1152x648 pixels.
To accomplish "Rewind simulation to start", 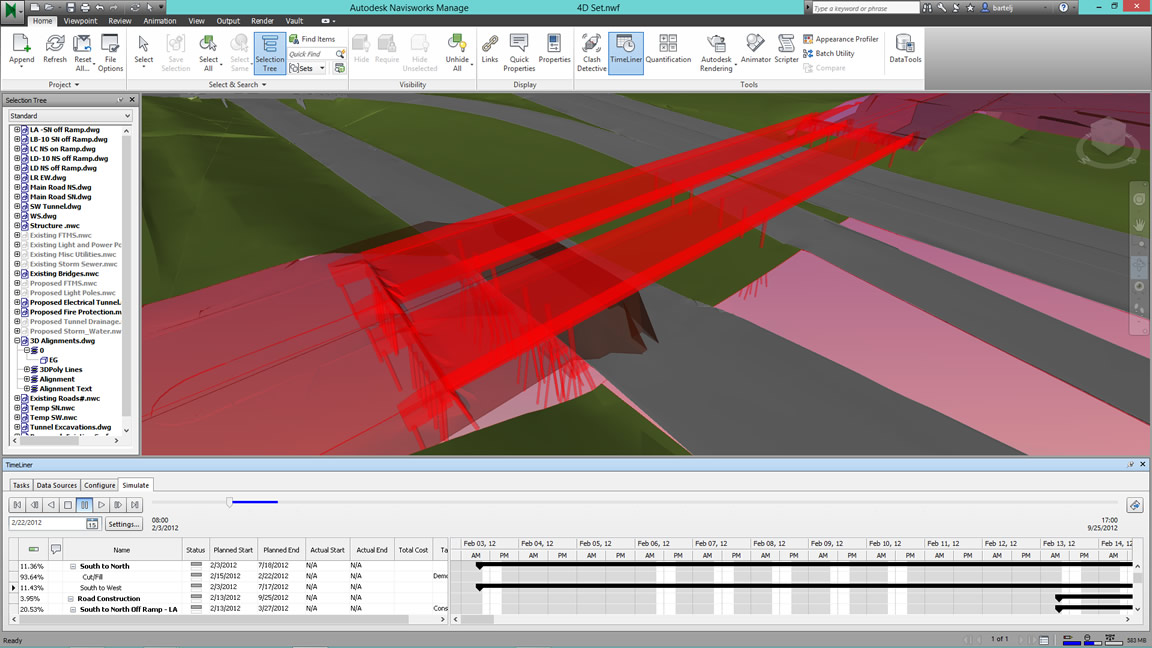I will point(18,505).
